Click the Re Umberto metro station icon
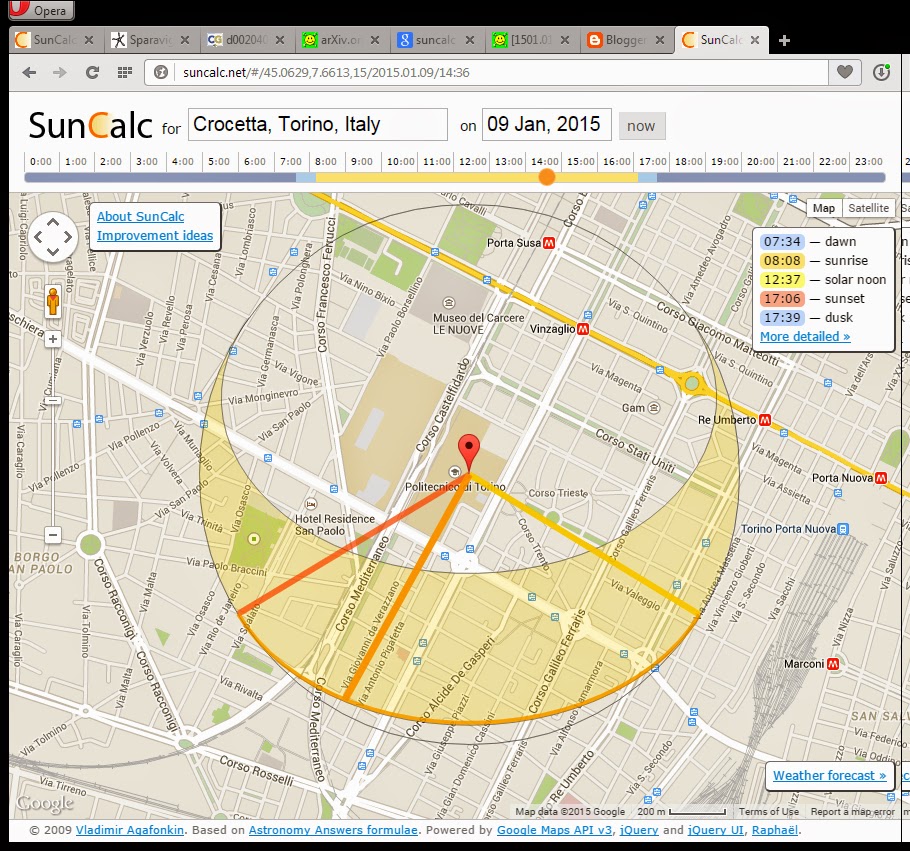The width and height of the screenshot is (910, 851). tap(765, 420)
